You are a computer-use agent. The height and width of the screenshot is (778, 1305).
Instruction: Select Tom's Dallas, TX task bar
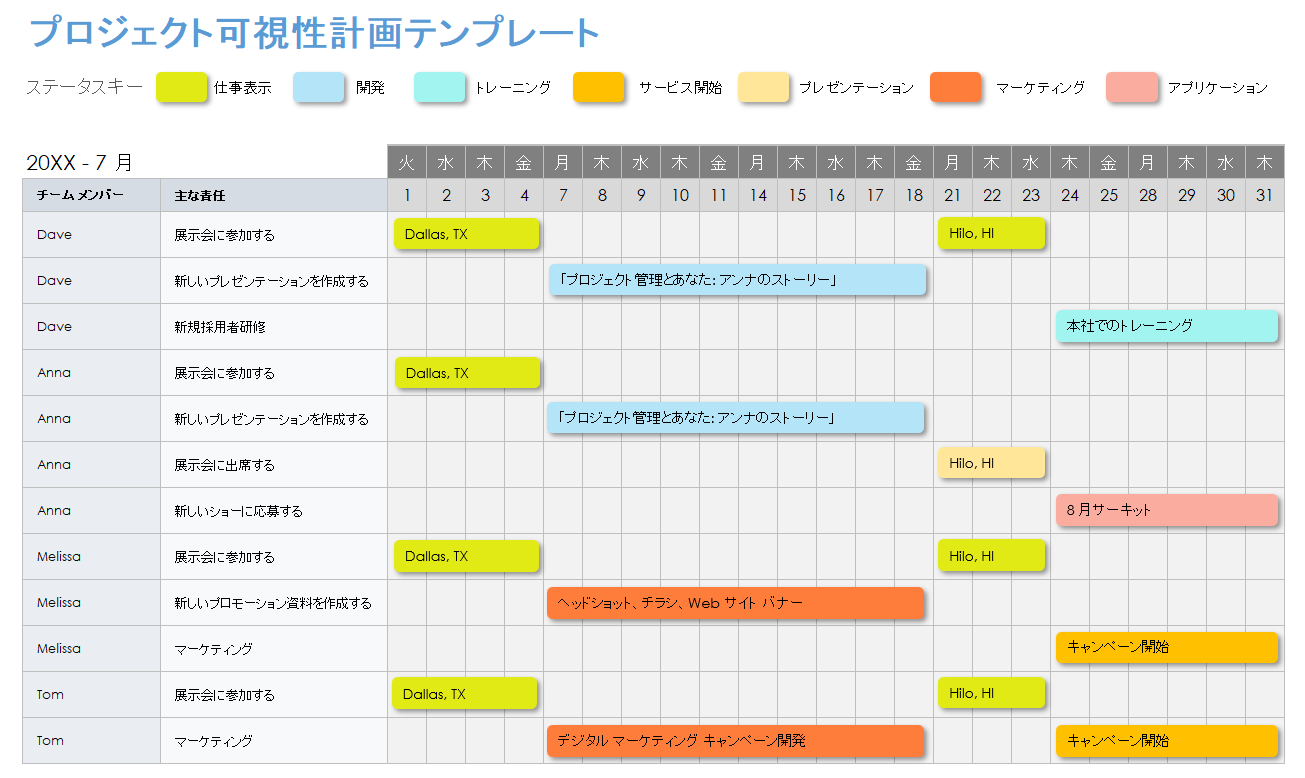(x=465, y=693)
